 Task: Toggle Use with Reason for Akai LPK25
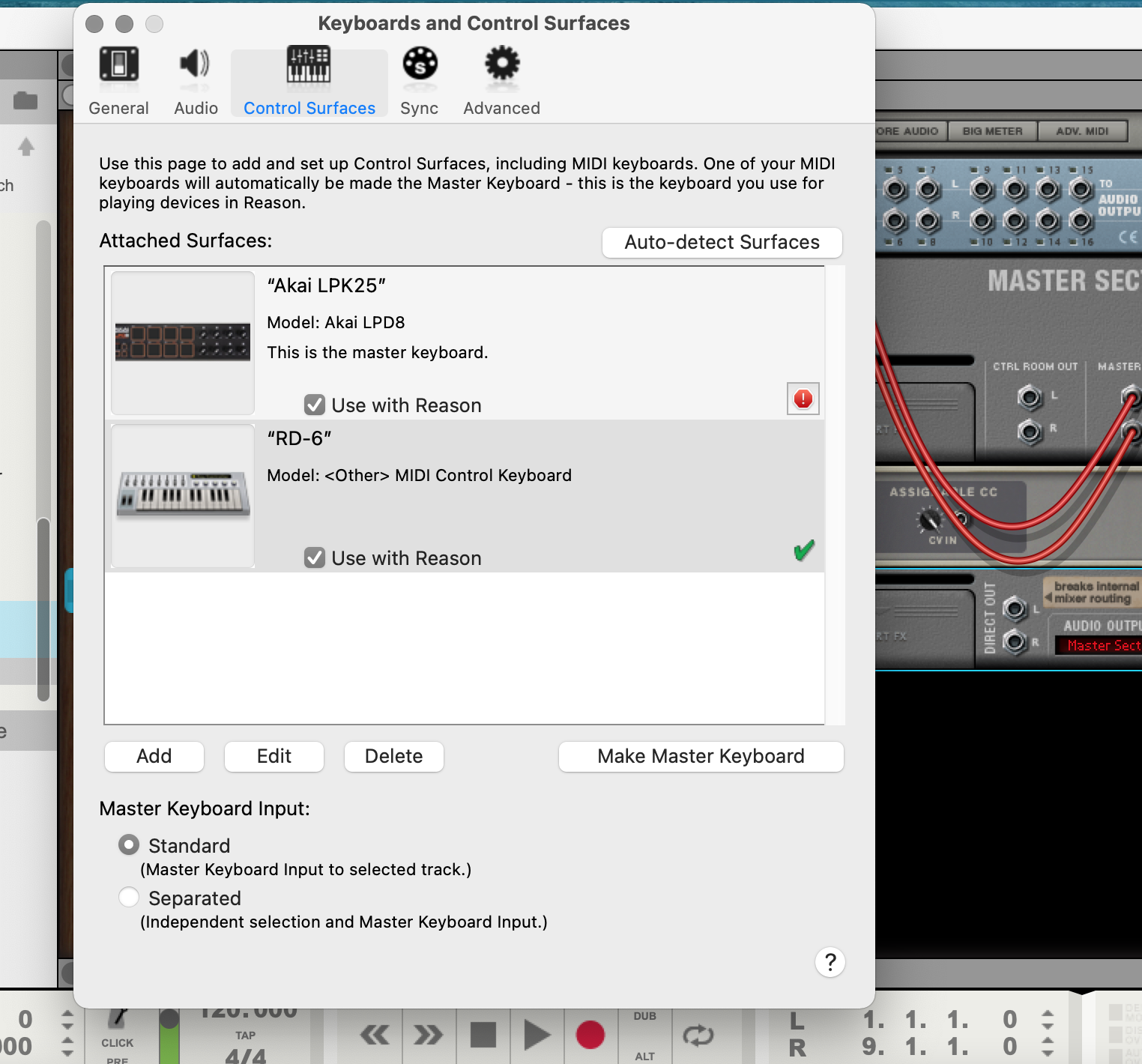coord(315,405)
